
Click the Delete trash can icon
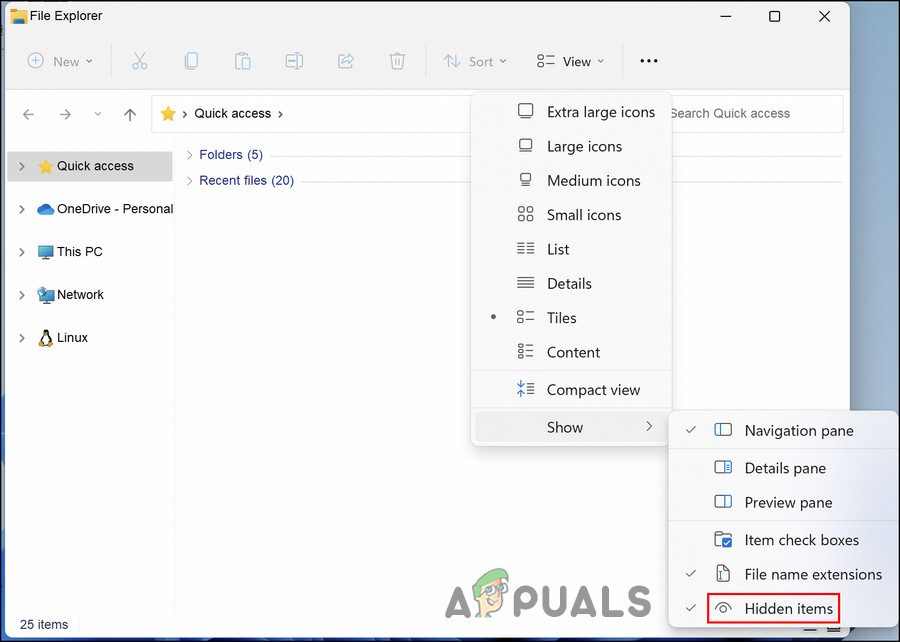397,61
